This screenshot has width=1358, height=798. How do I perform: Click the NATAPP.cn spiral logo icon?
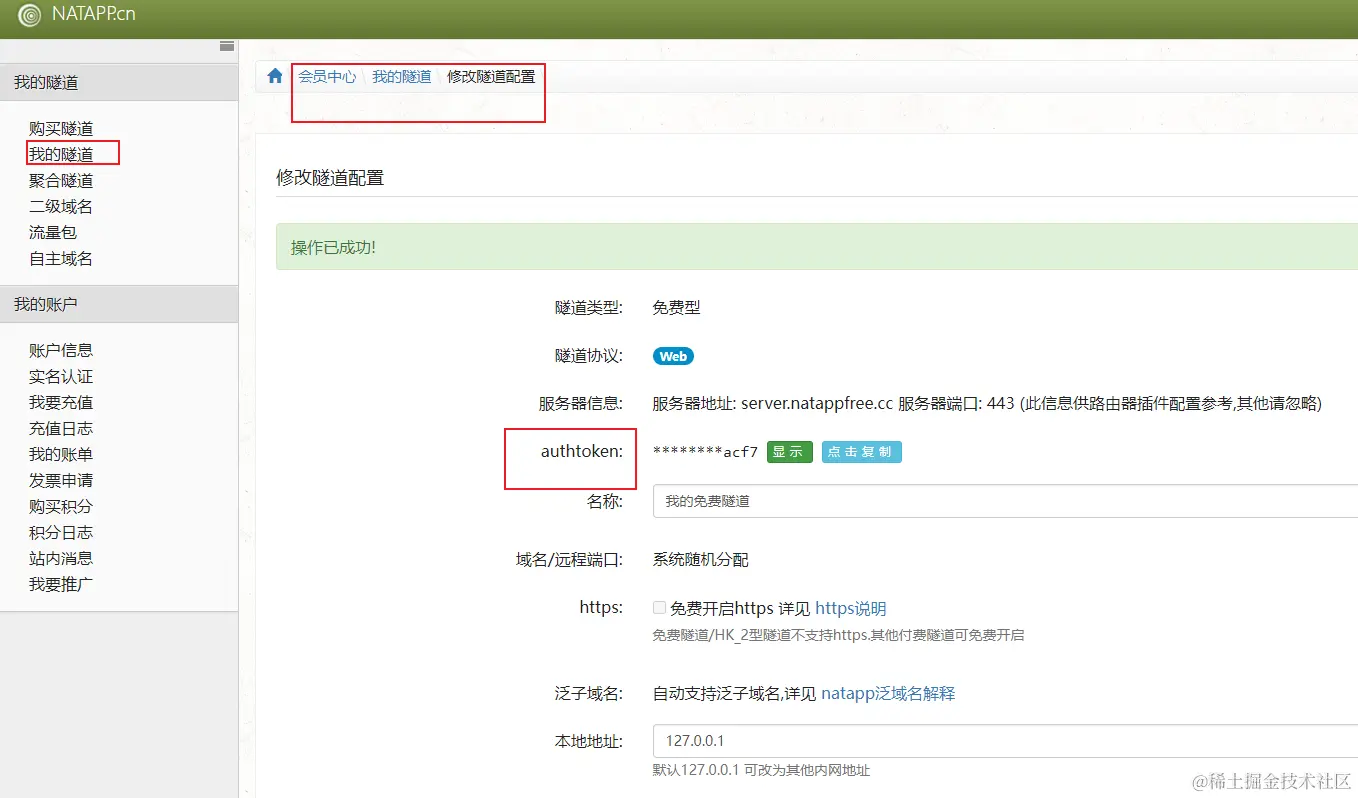pos(30,16)
